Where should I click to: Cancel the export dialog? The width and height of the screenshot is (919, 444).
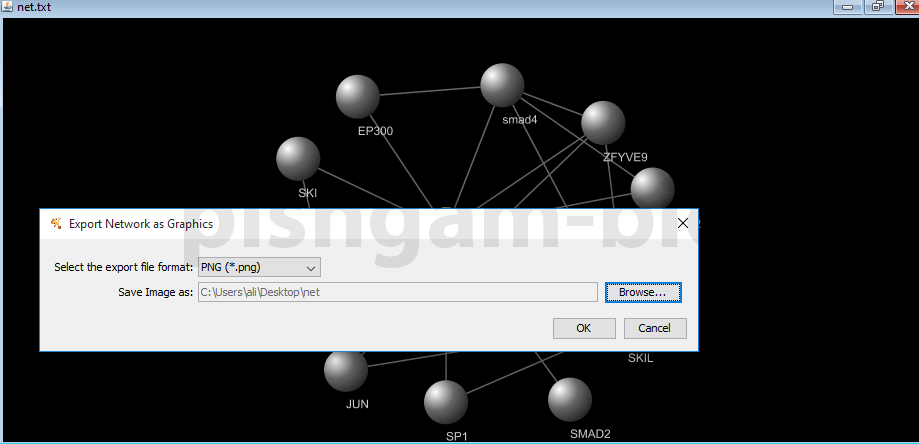[655, 328]
